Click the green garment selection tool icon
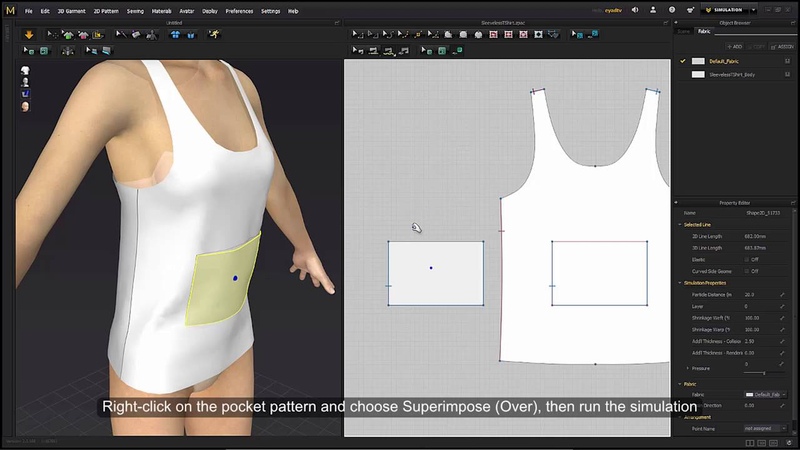The height and width of the screenshot is (450, 800). click(68, 35)
